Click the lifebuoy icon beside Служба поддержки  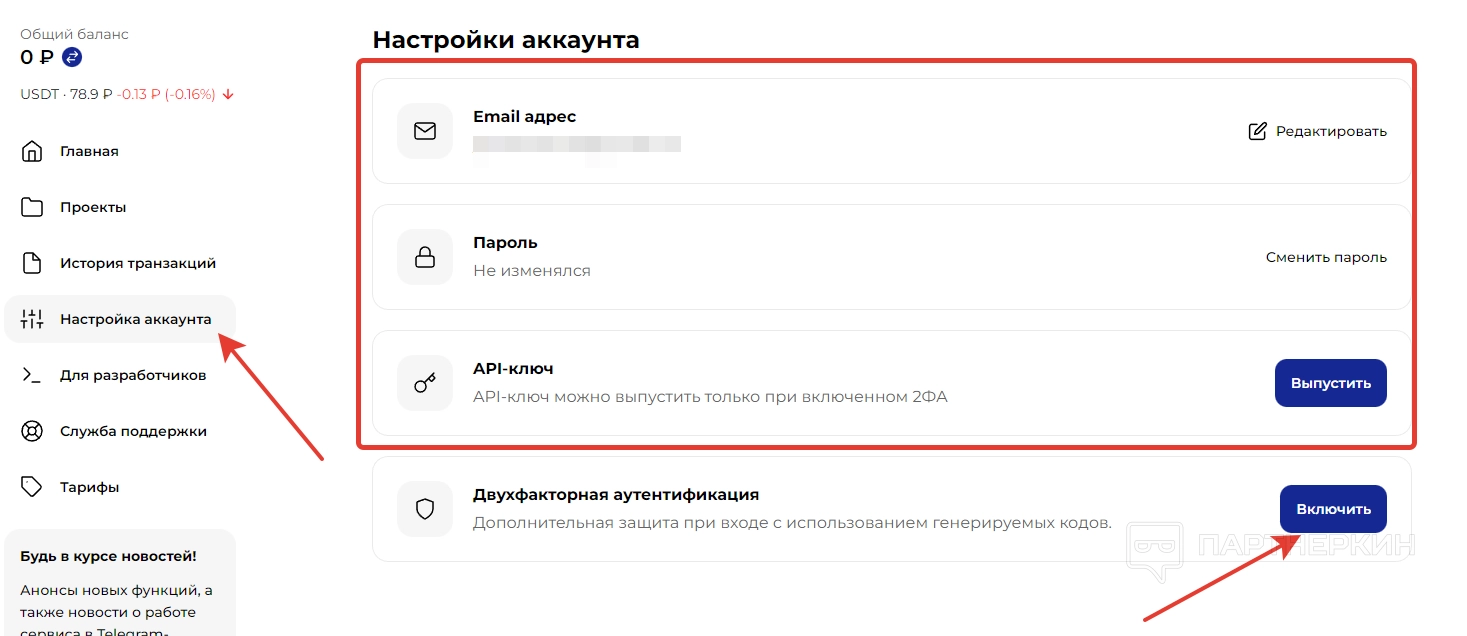point(32,431)
